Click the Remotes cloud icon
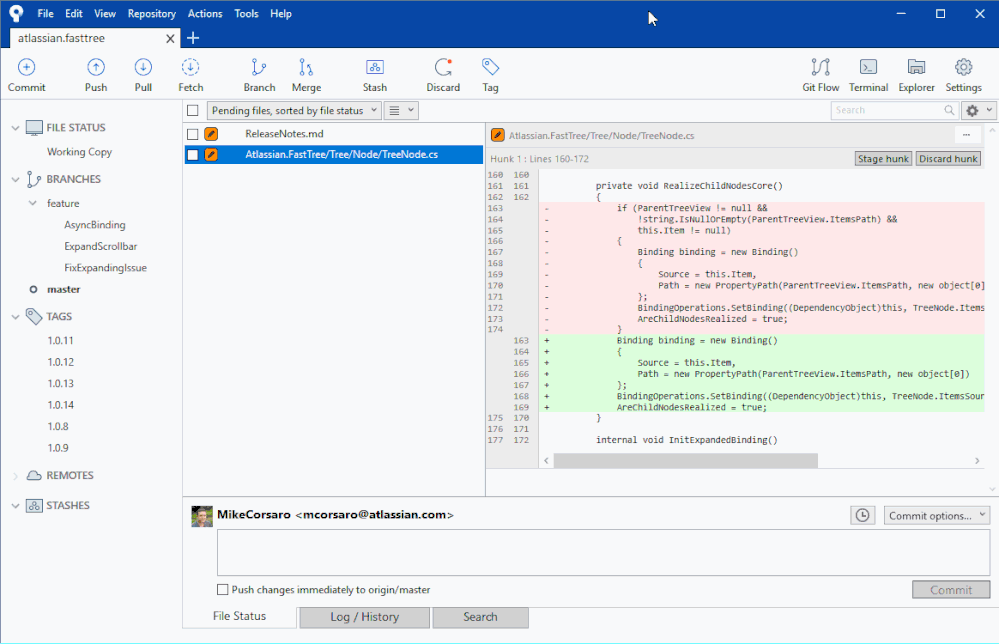 tap(34, 476)
